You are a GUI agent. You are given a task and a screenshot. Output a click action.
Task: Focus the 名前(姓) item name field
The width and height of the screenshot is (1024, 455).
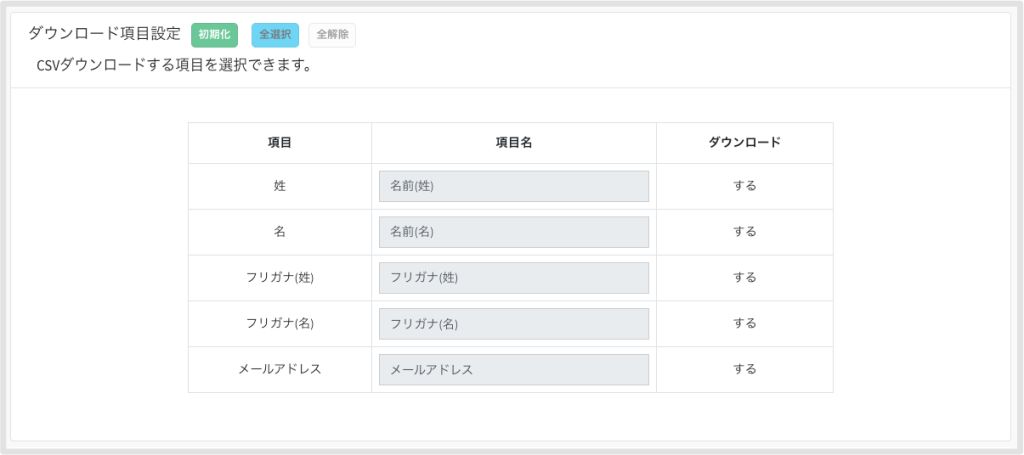point(514,186)
